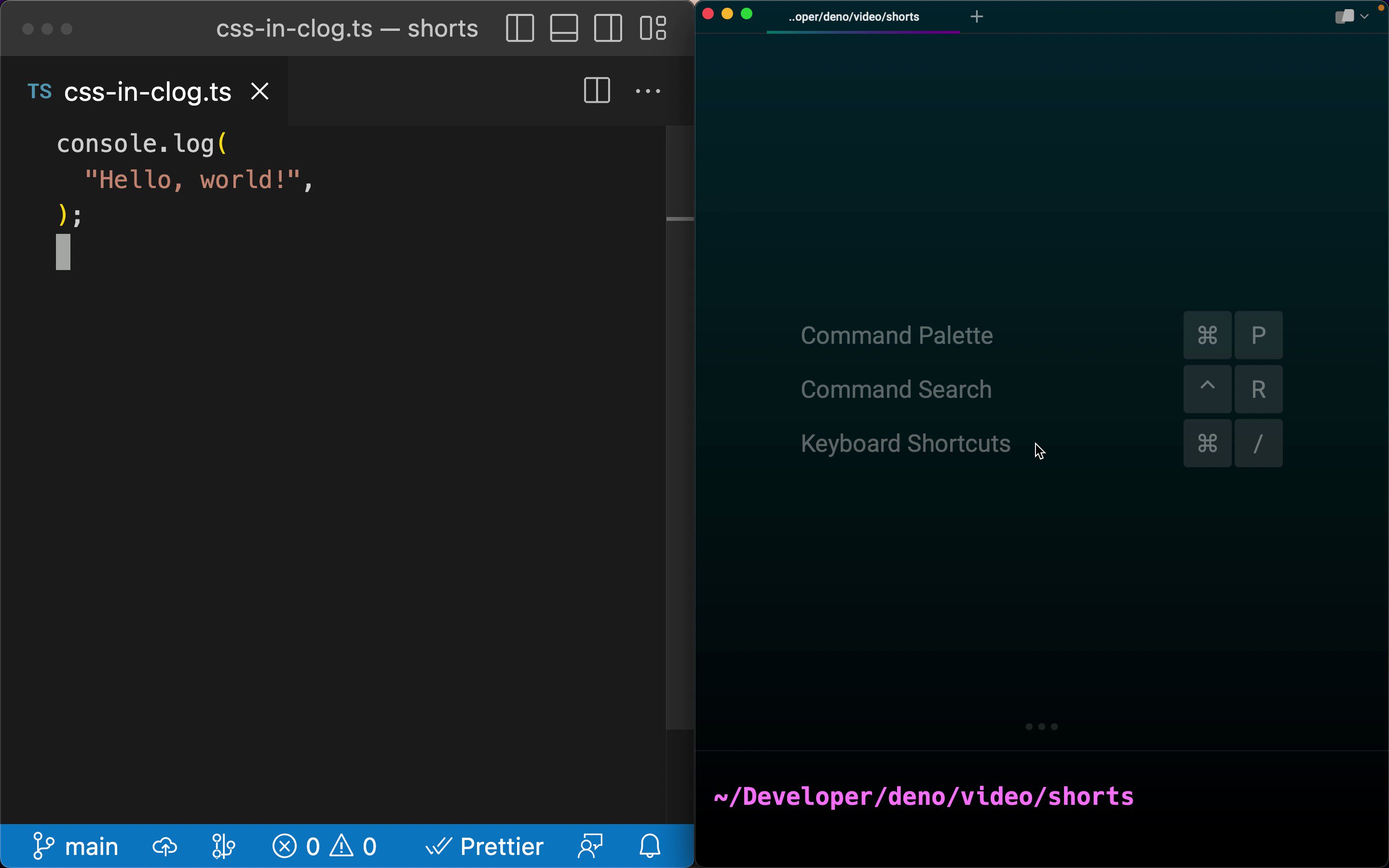Screen dimensions: 1389x868
Task: Select the ..oper/deno/video/shorts terminal tab
Action: [854, 17]
